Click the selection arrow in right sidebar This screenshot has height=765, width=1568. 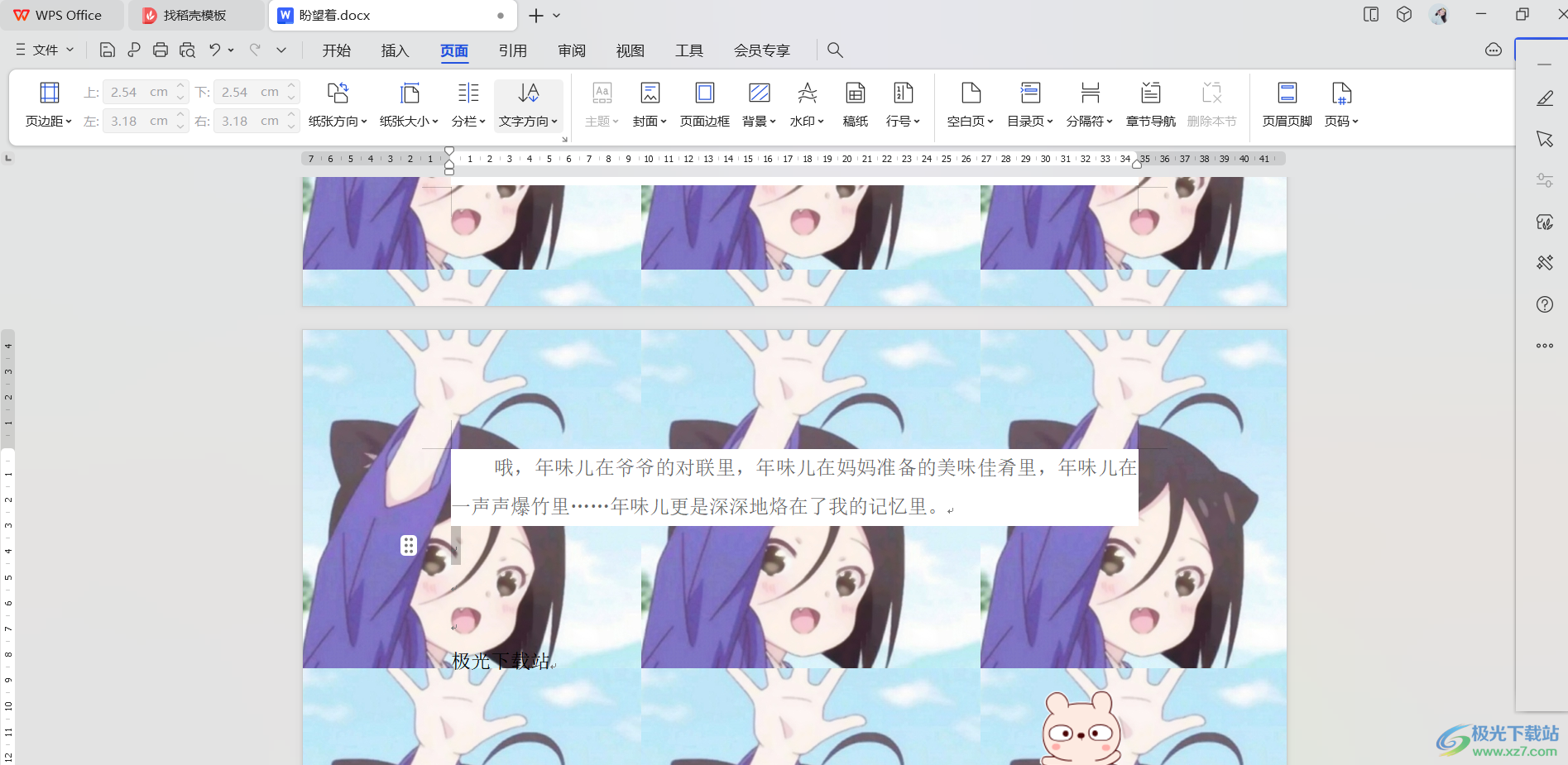point(1545,139)
